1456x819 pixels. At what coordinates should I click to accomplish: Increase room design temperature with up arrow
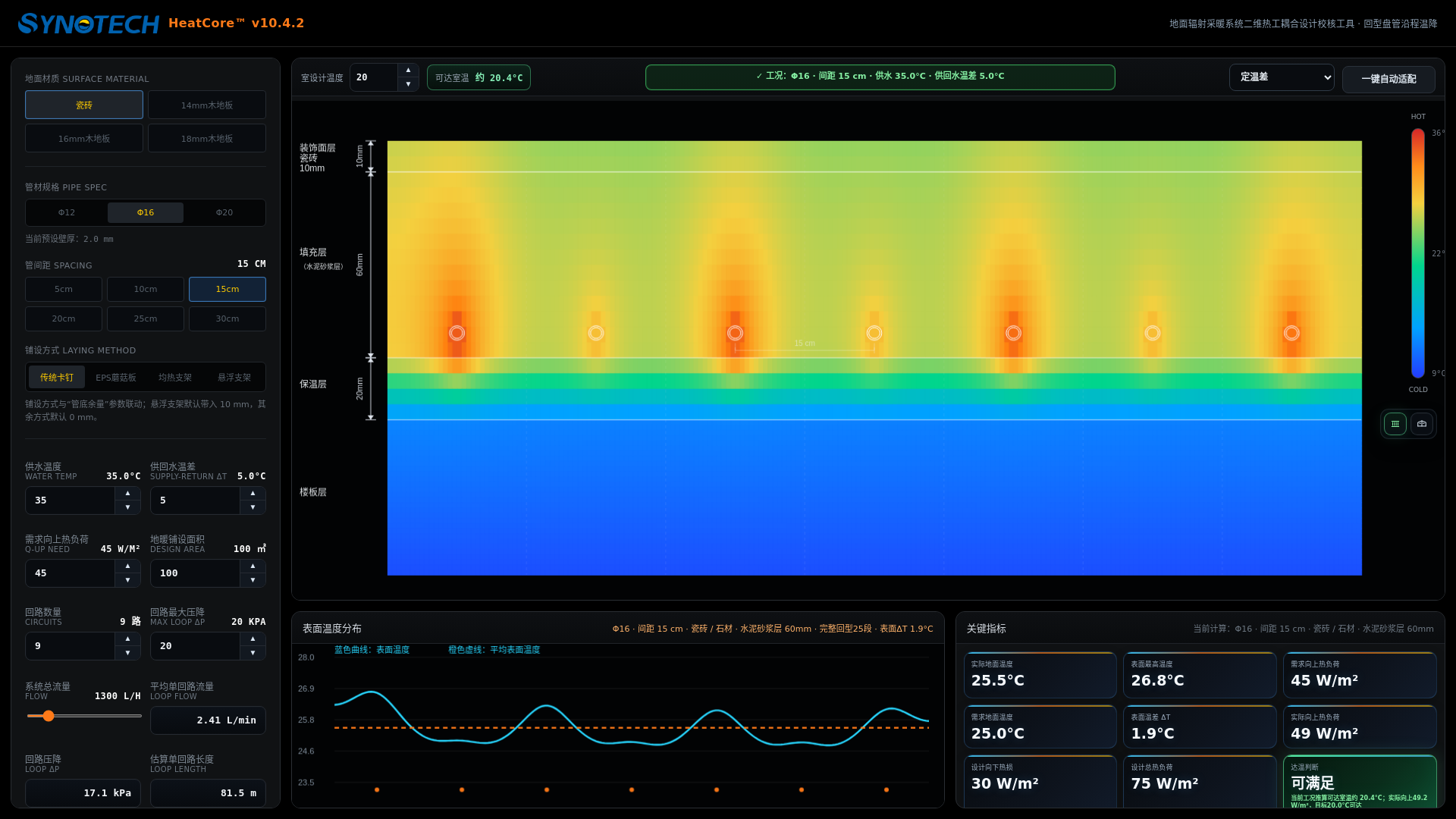coord(408,70)
